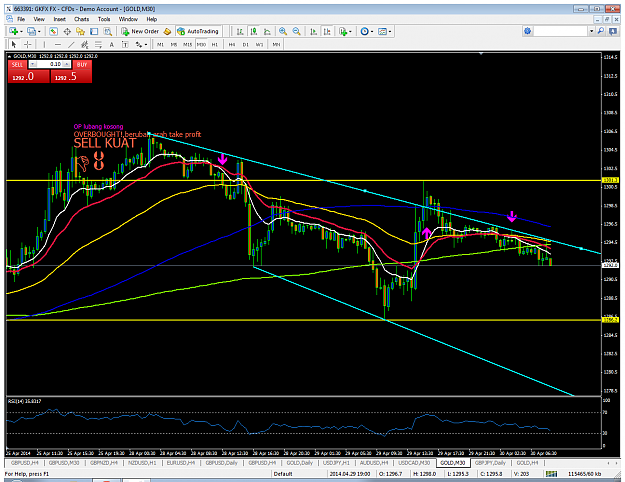Switch timeframe to H1
The width and height of the screenshot is (625, 482).
215,45
